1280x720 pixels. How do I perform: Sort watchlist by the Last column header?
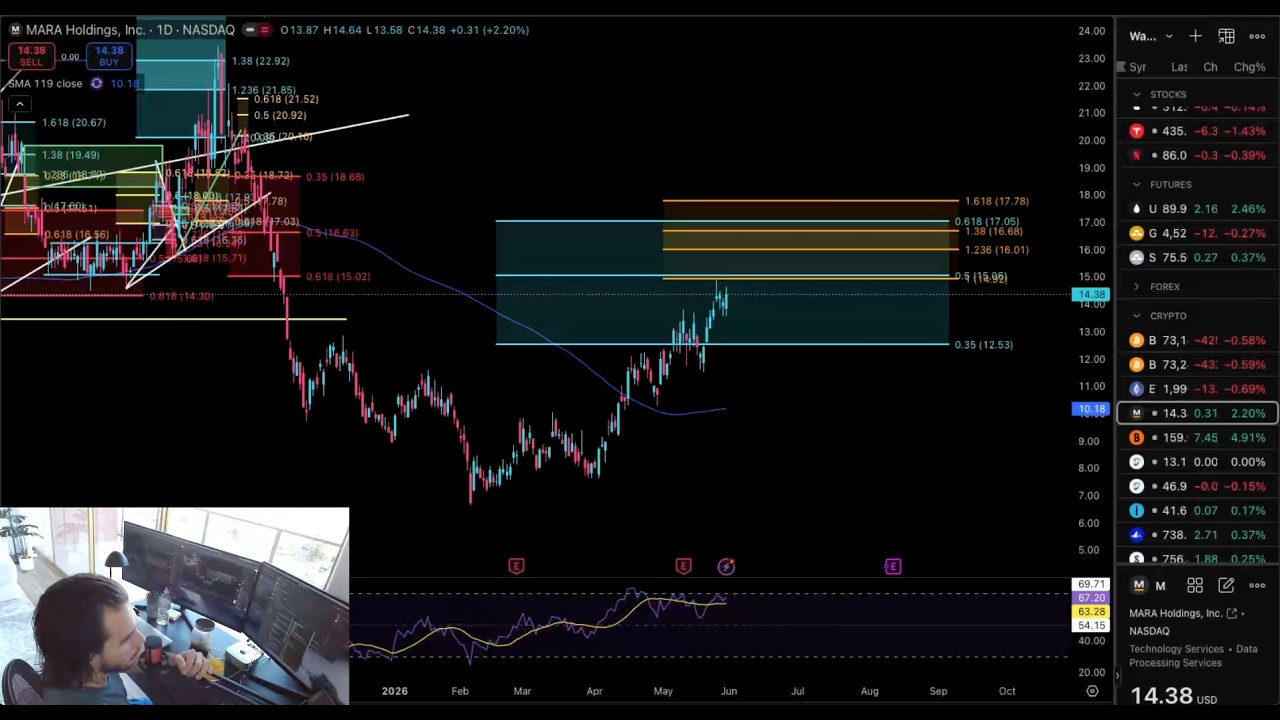pyautogui.click(x=1179, y=67)
